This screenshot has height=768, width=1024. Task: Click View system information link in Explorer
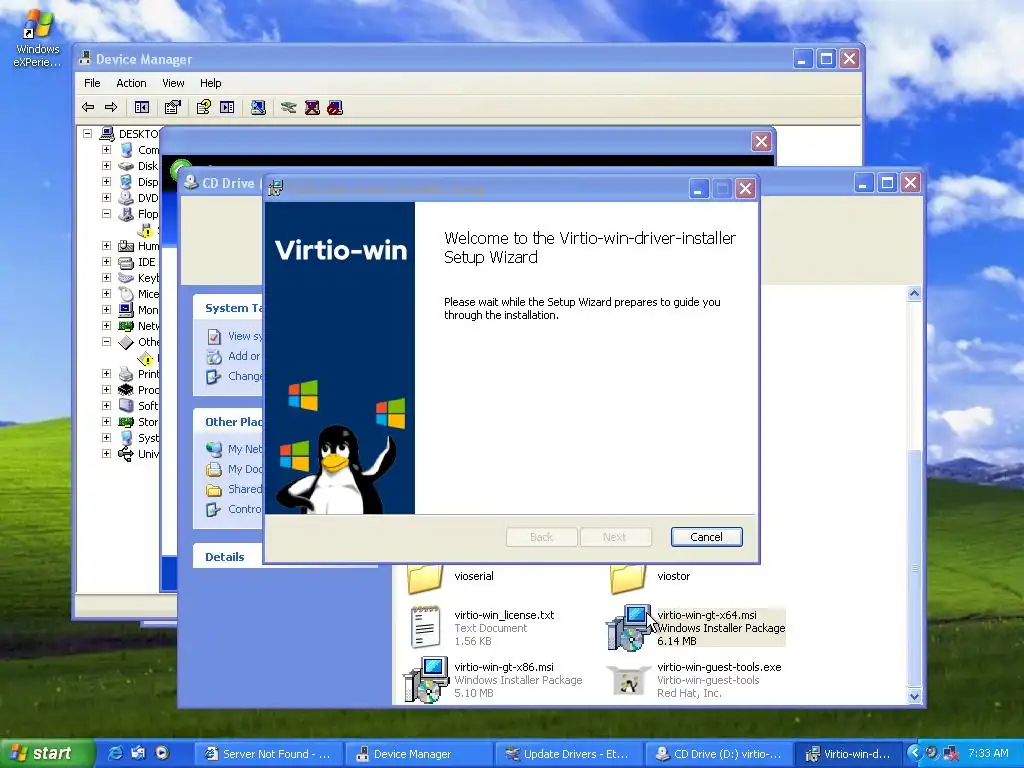(x=245, y=336)
